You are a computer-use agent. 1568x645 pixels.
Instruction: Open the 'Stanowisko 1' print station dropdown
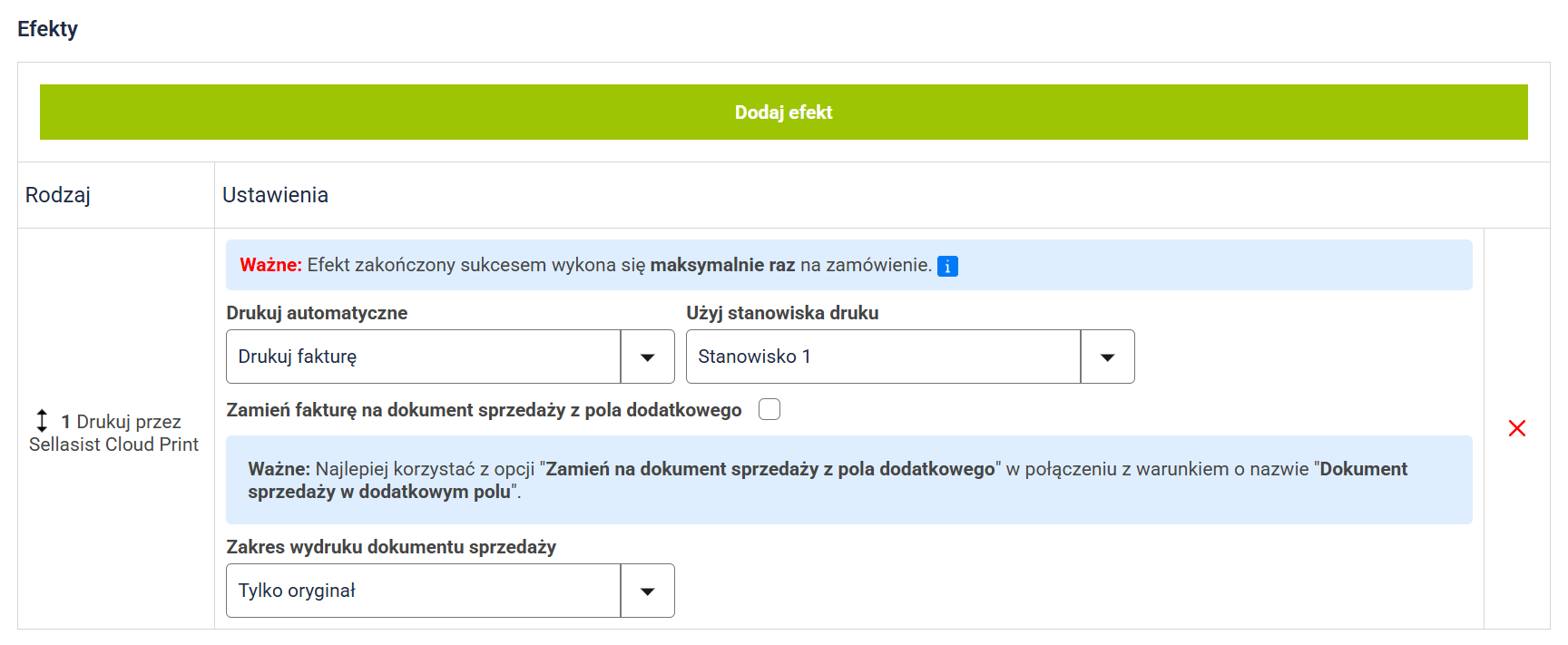click(883, 357)
